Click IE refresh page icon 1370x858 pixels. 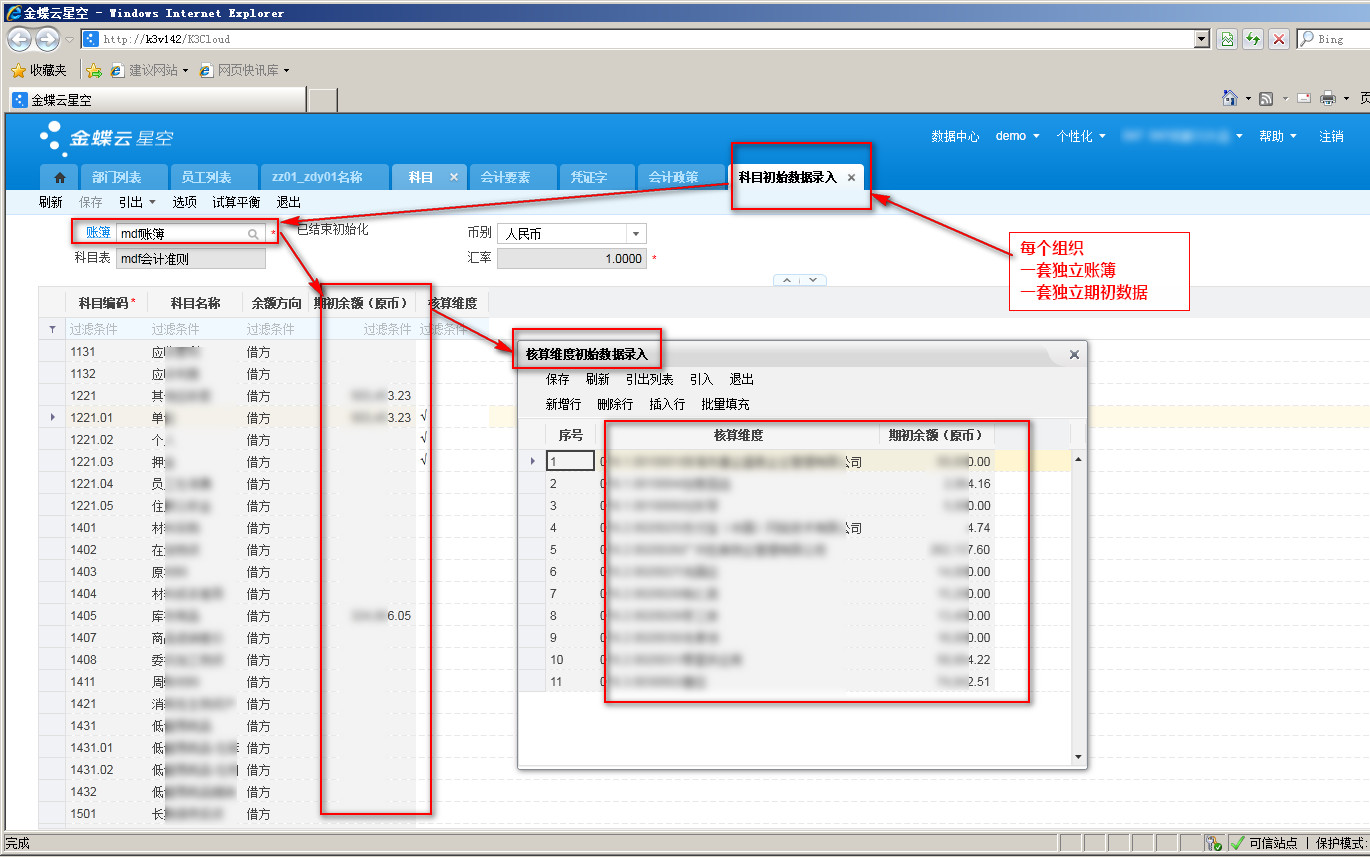1252,39
